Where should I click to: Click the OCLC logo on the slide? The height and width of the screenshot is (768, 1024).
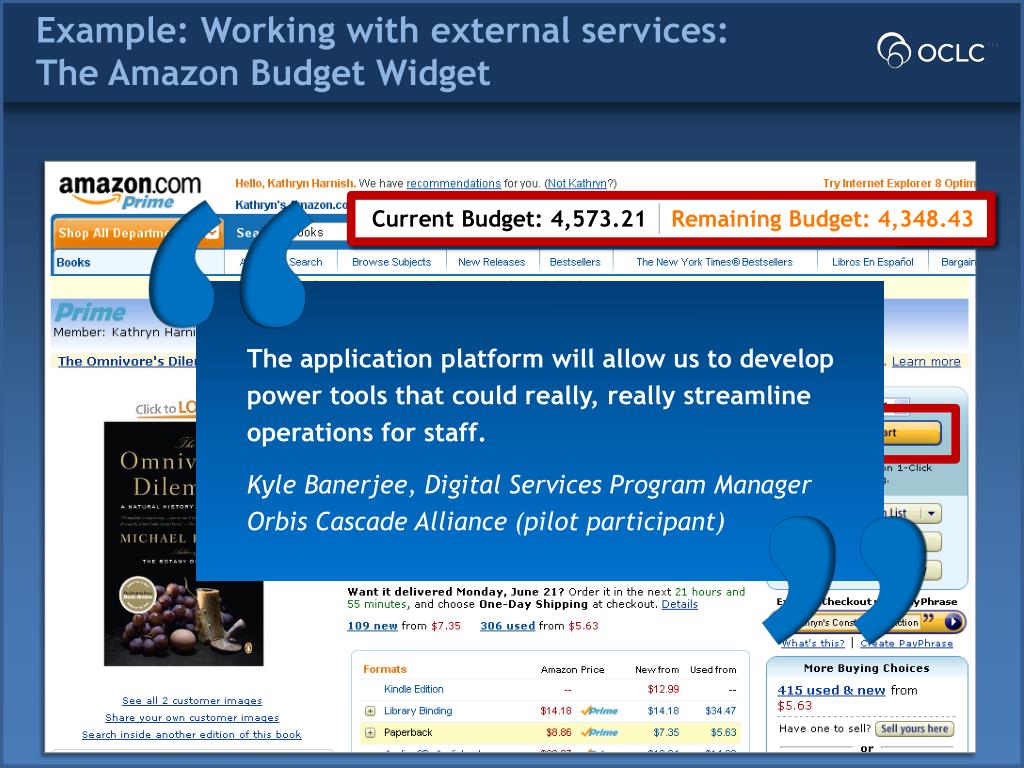click(932, 50)
